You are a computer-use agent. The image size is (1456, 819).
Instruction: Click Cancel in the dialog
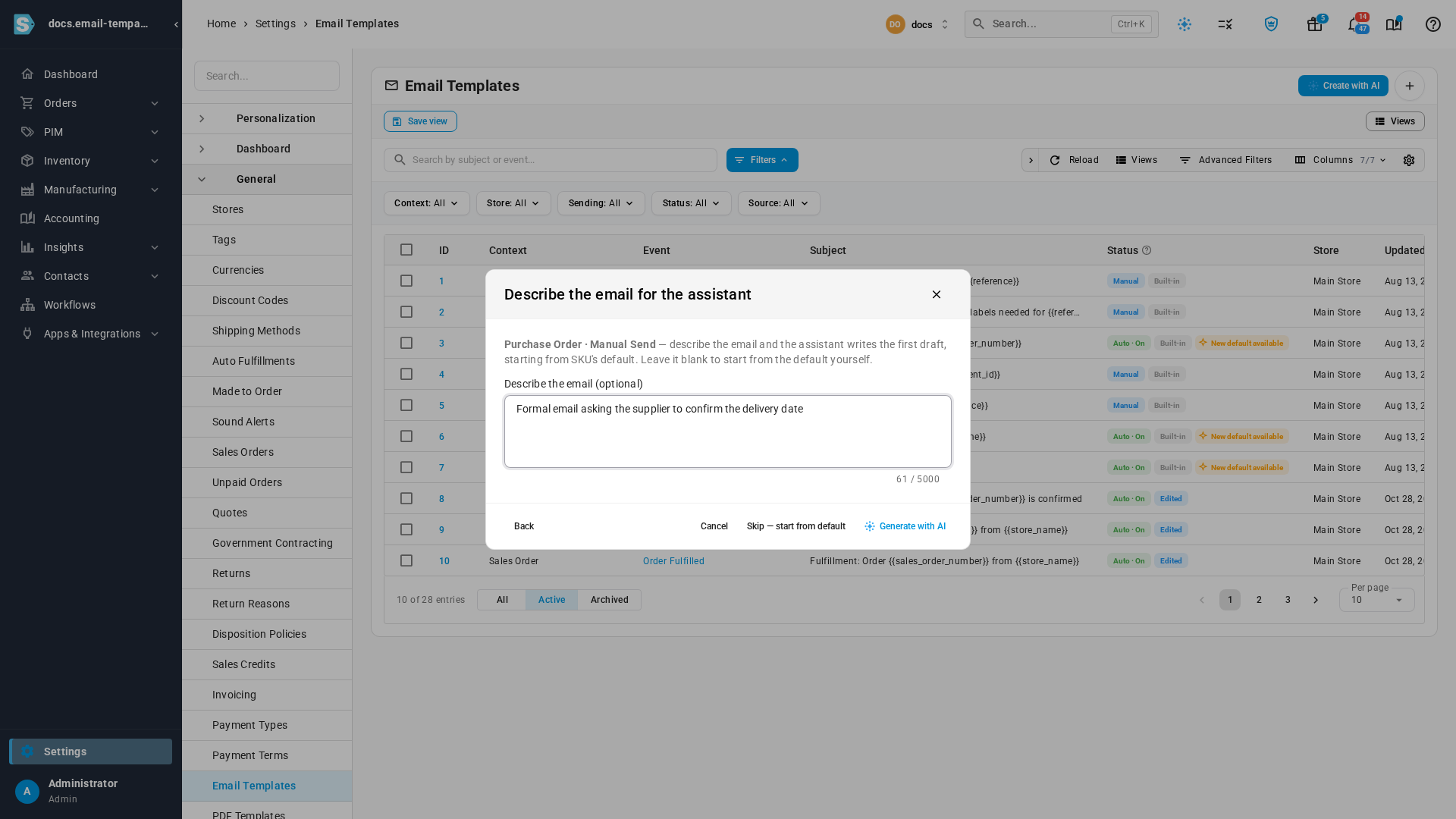click(x=714, y=526)
